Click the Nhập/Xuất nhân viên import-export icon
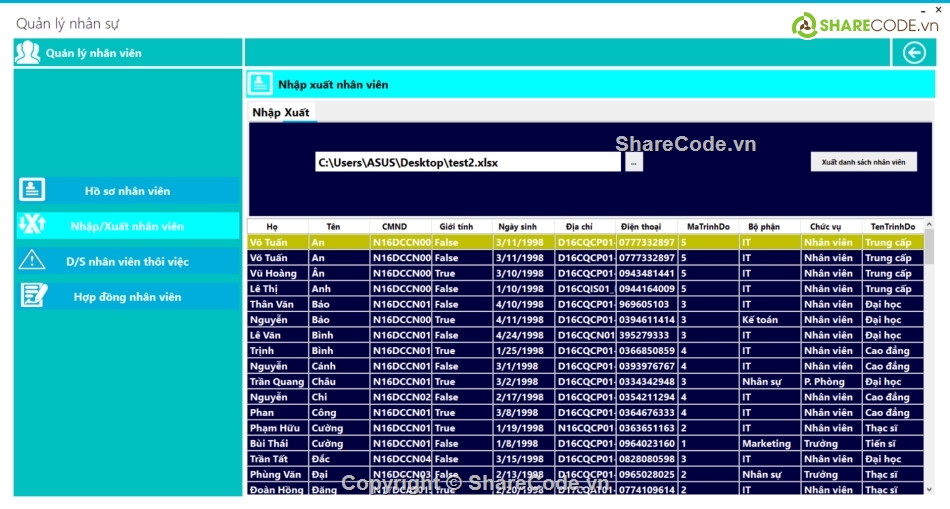 [33, 225]
